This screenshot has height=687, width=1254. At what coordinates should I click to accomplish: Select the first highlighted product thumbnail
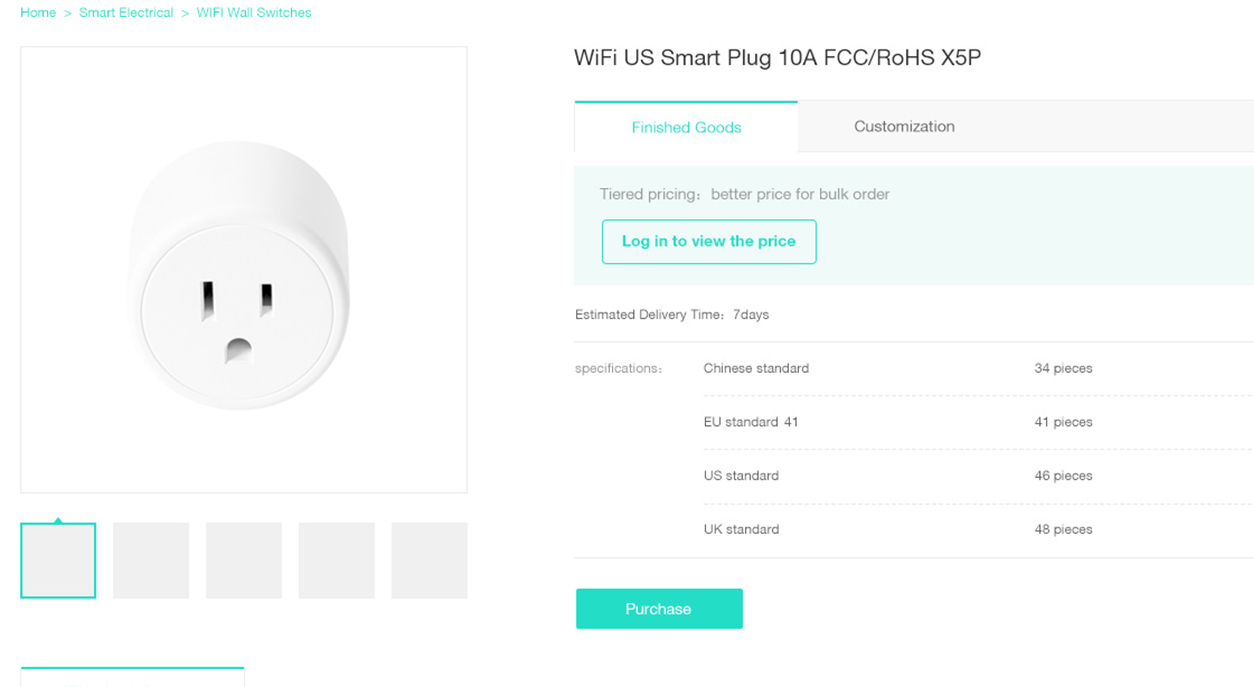[x=58, y=560]
